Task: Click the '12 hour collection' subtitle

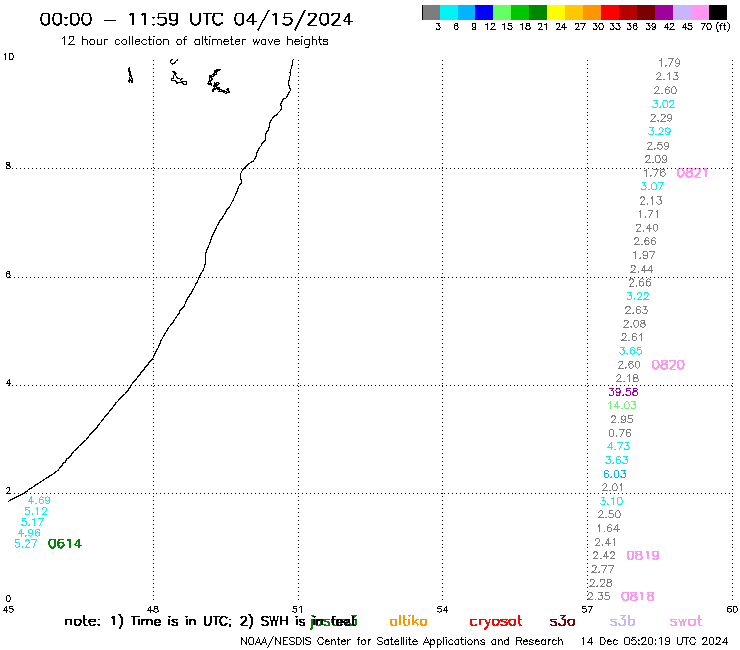Action: click(194, 41)
